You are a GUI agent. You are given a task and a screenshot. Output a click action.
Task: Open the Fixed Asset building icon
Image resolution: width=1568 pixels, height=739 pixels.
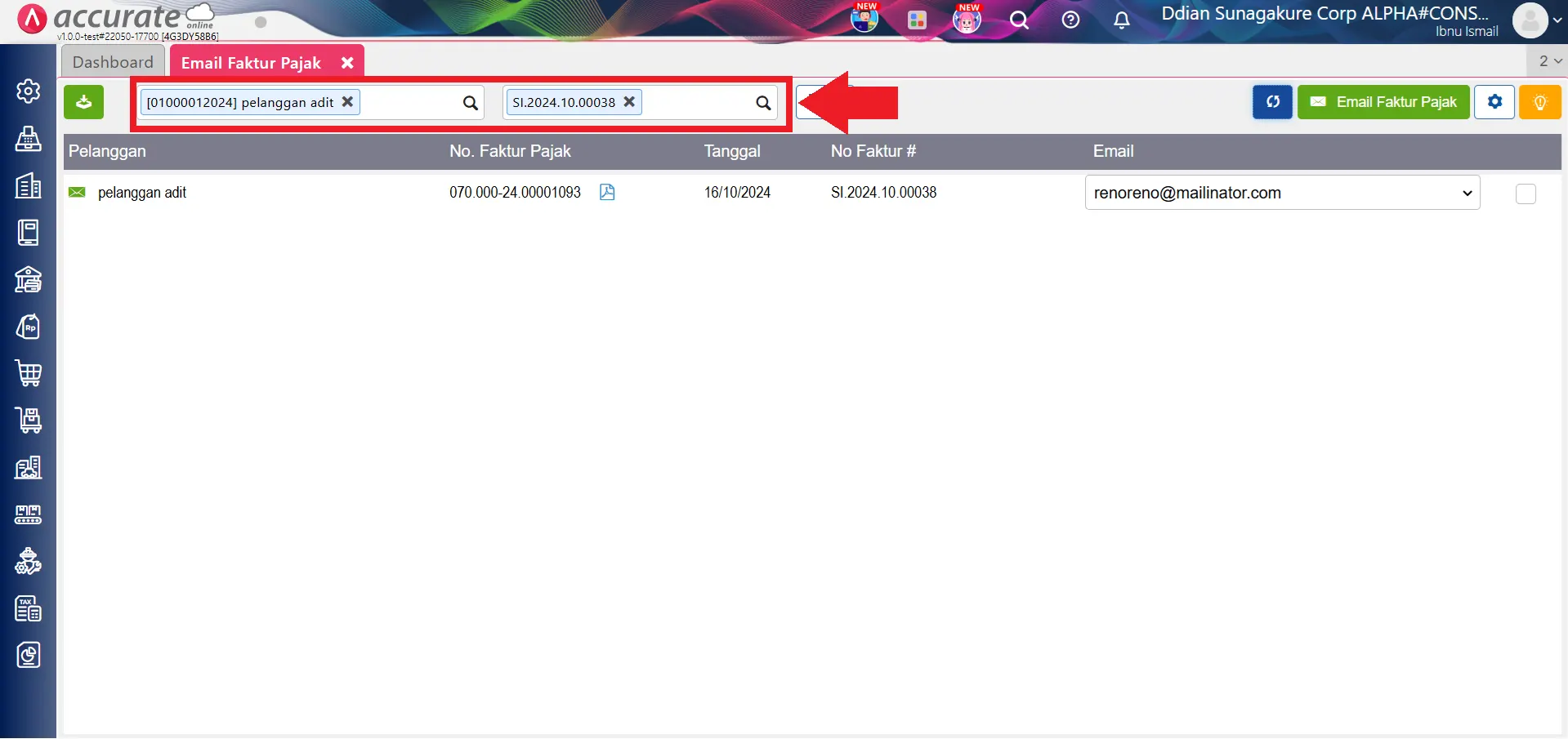(x=29, y=468)
